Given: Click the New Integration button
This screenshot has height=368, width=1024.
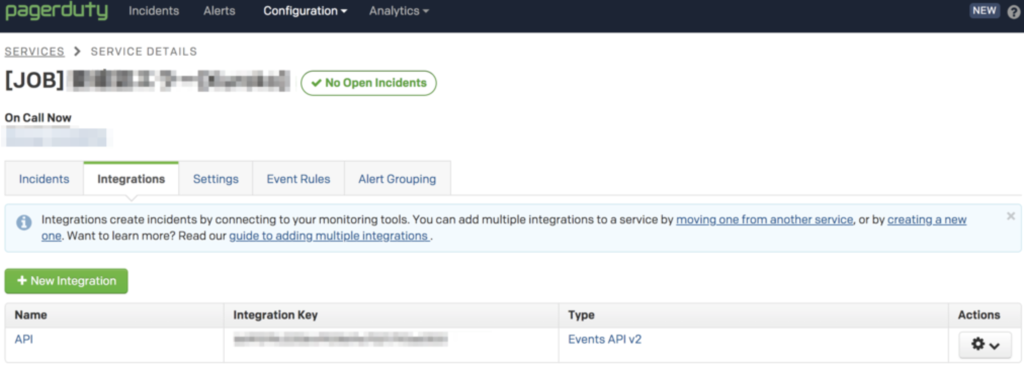Looking at the screenshot, I should (x=66, y=281).
